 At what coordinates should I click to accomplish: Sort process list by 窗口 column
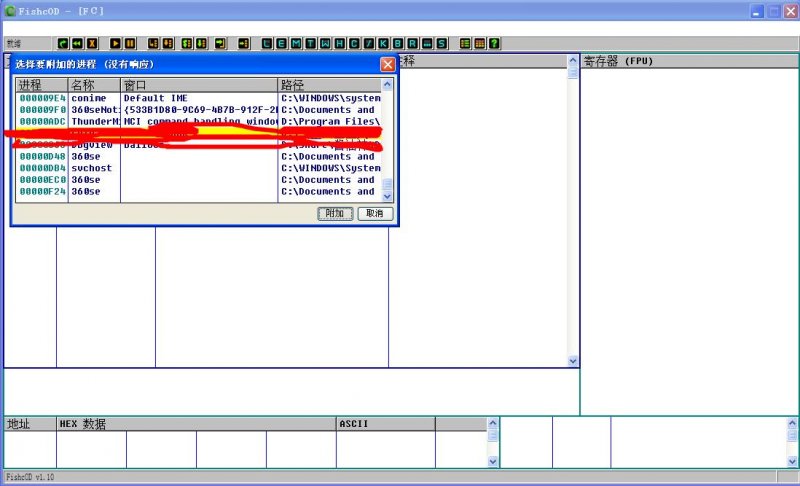pos(199,85)
